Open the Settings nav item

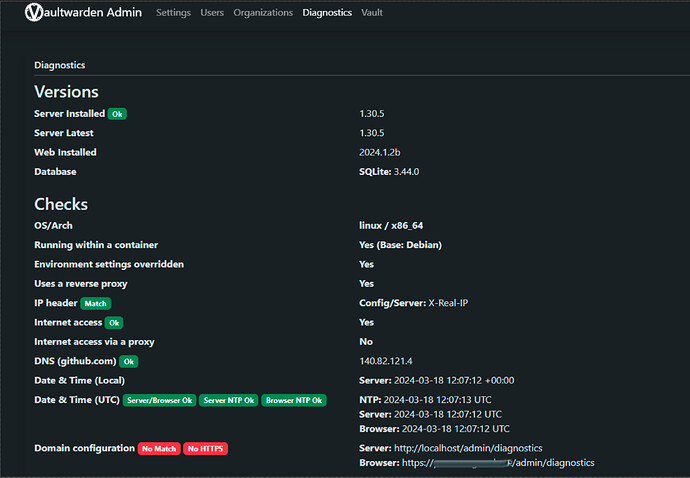[x=173, y=13]
